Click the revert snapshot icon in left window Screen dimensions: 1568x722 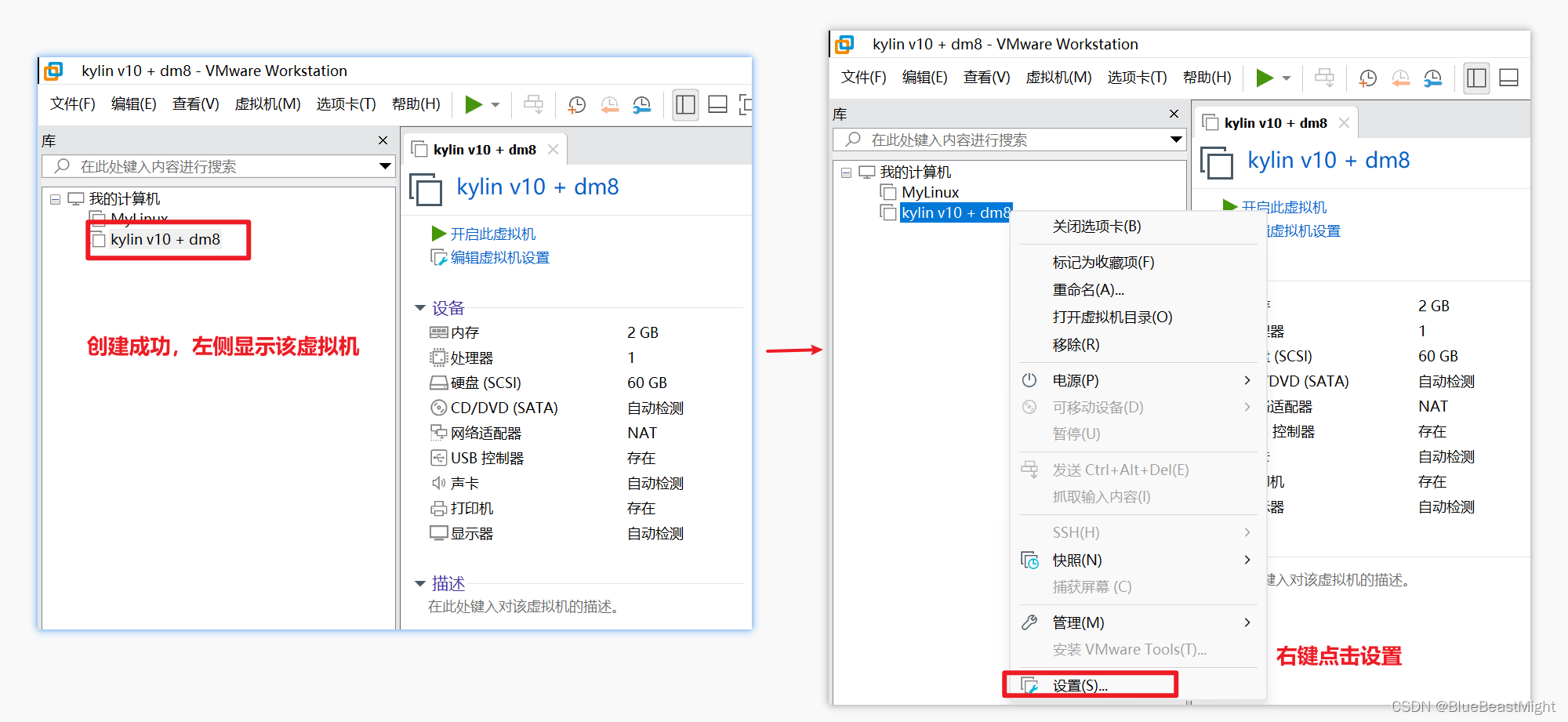point(609,105)
